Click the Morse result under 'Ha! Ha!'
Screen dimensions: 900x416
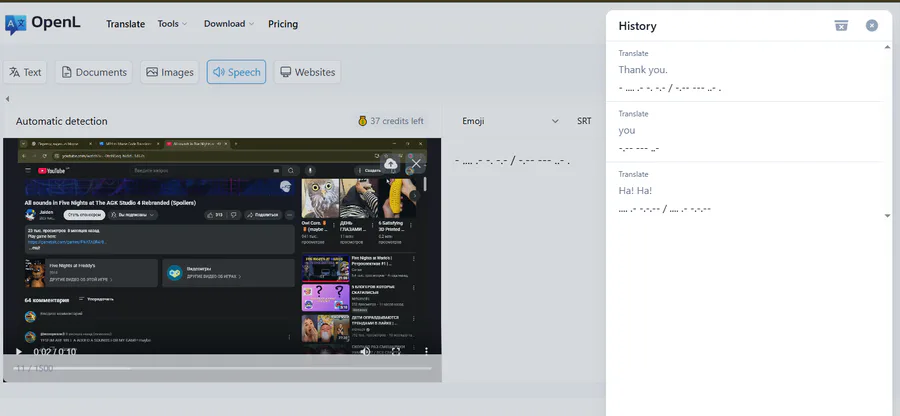click(665, 209)
